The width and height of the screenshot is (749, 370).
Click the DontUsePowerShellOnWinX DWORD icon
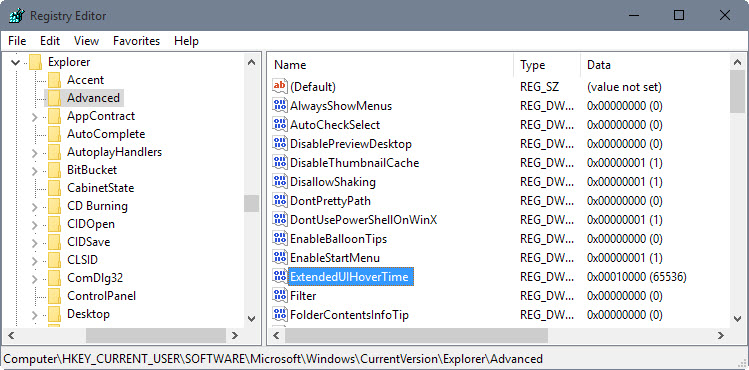tap(279, 220)
